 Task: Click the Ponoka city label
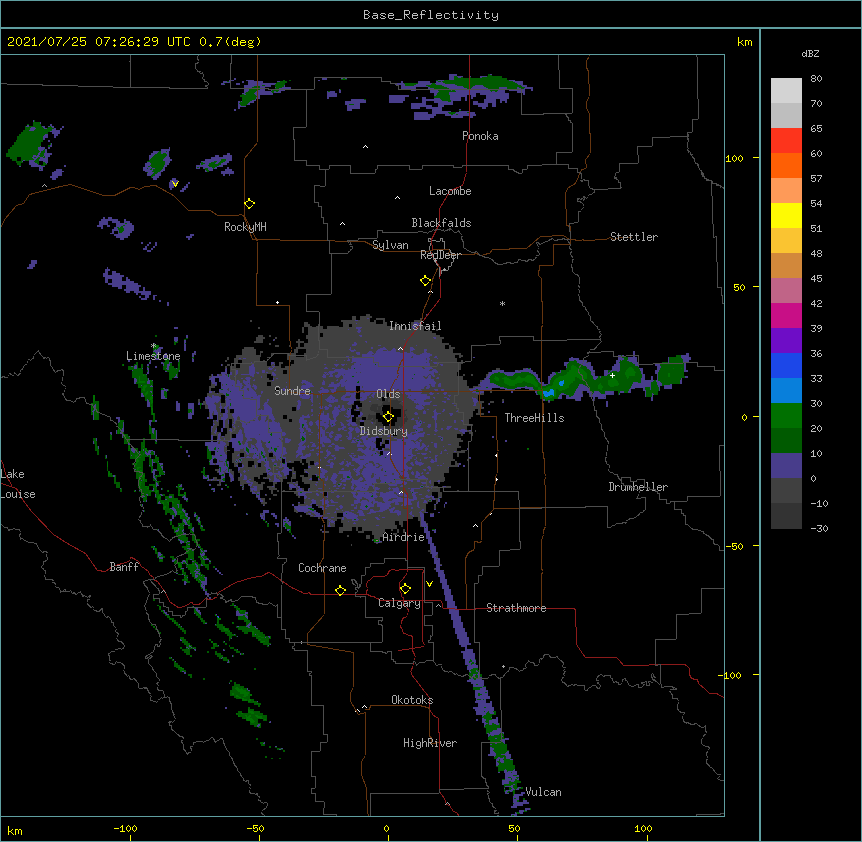coord(480,136)
